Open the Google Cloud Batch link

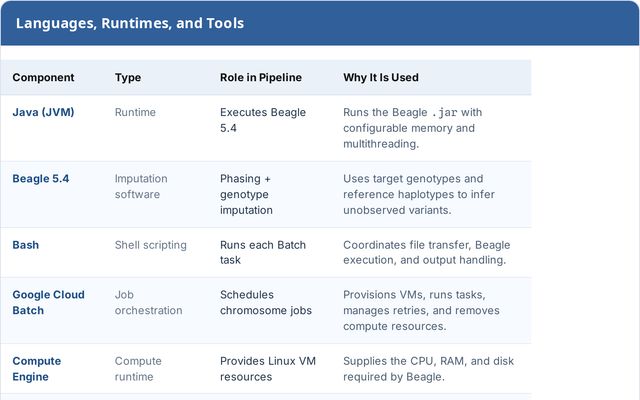point(48,302)
